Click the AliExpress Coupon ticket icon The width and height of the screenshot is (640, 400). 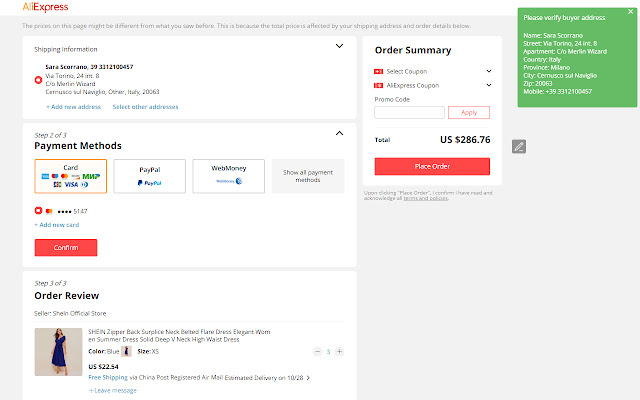pyautogui.click(x=378, y=86)
